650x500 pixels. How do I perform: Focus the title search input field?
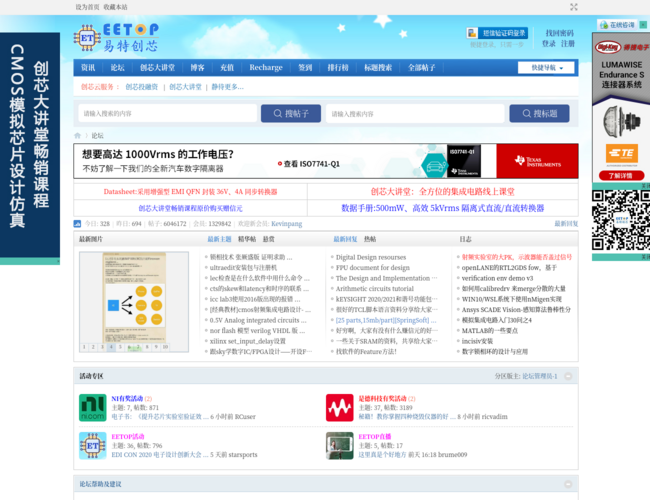click(415, 114)
